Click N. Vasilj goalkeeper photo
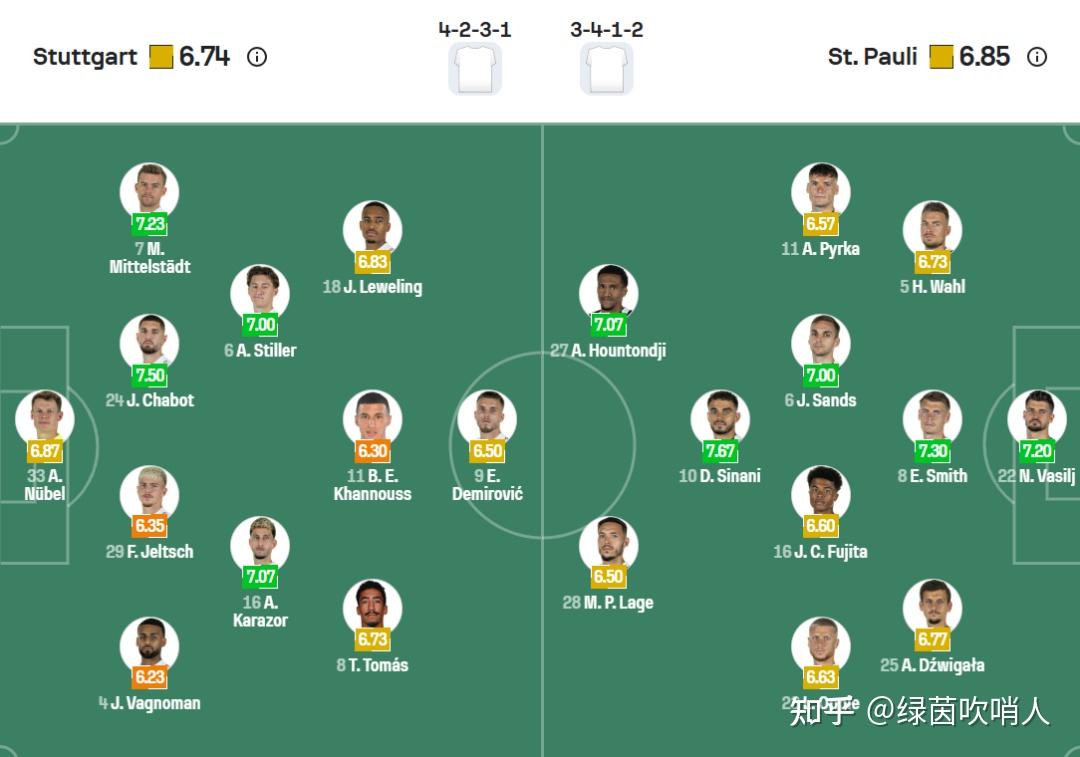1080x757 pixels. [1037, 417]
